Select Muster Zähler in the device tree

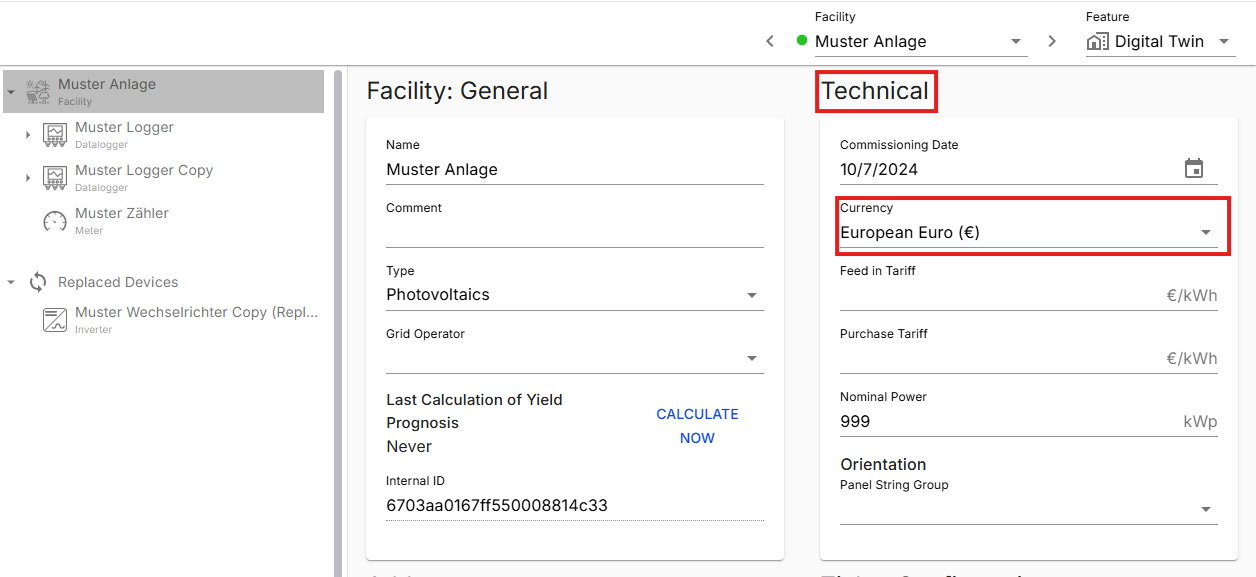coord(122,213)
